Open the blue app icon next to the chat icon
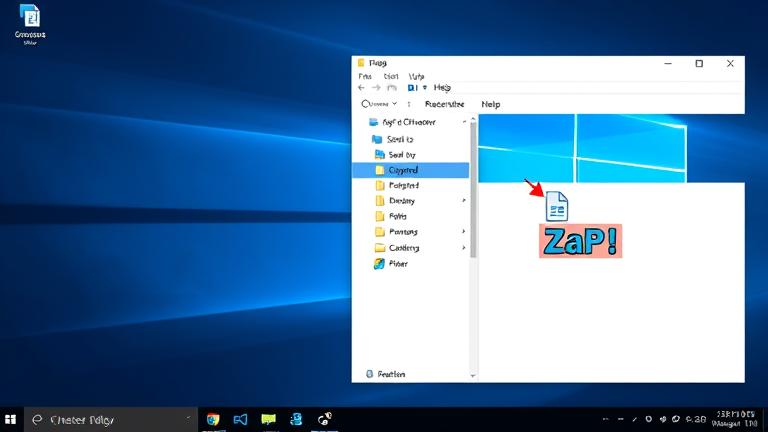768x432 pixels. click(296, 420)
